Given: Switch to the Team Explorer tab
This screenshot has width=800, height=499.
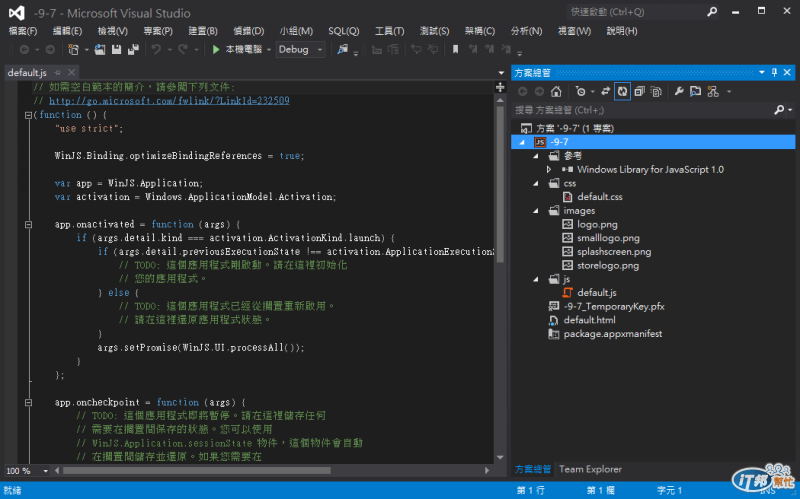Looking at the screenshot, I should point(590,469).
